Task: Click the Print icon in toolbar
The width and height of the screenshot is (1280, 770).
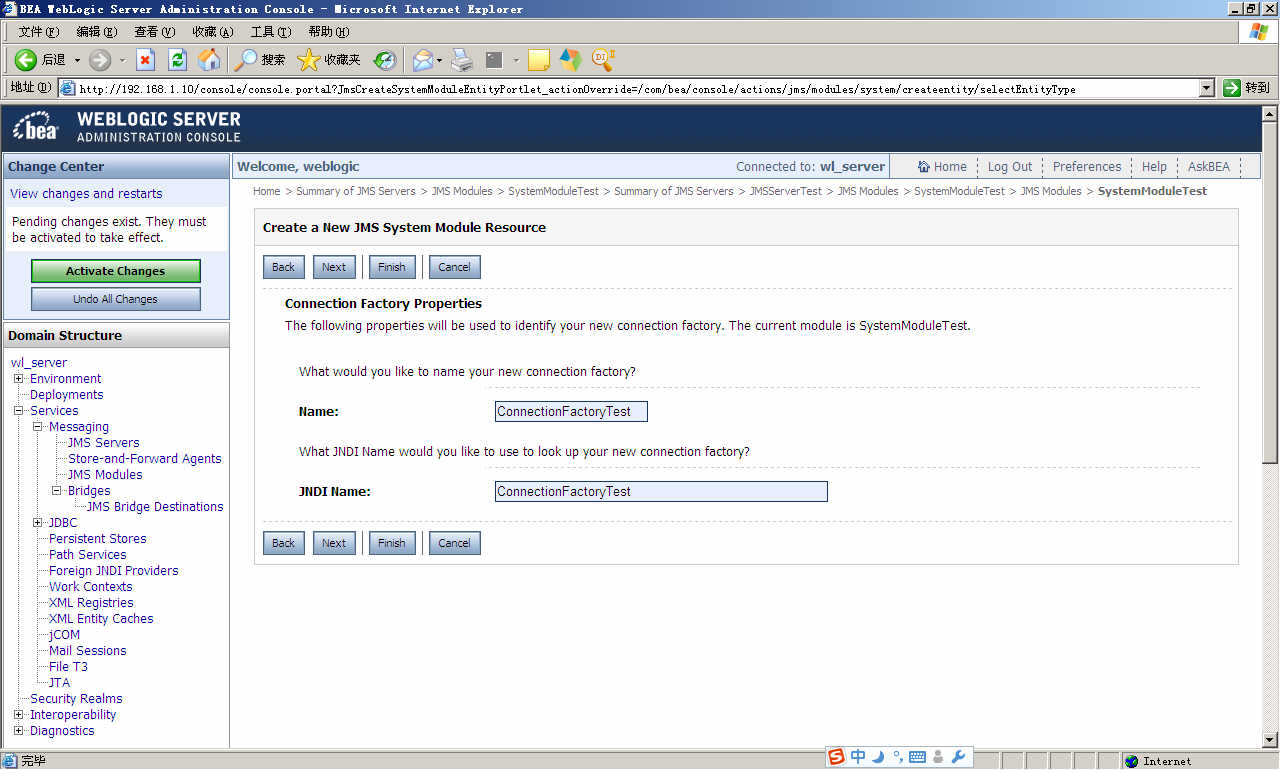Action: click(x=461, y=60)
